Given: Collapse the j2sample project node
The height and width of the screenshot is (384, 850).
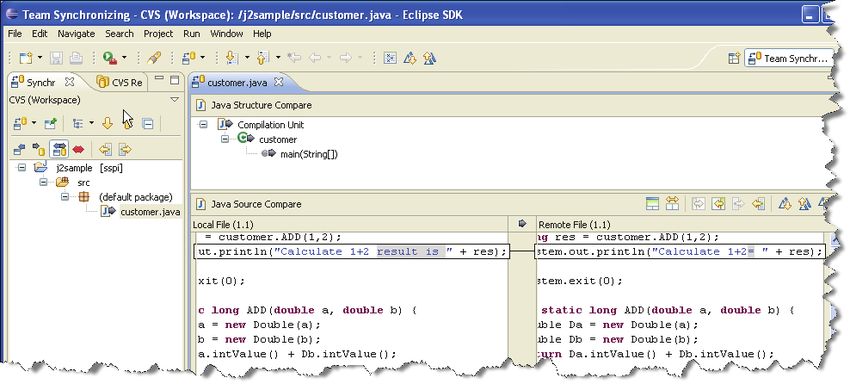Looking at the screenshot, I should (22, 168).
